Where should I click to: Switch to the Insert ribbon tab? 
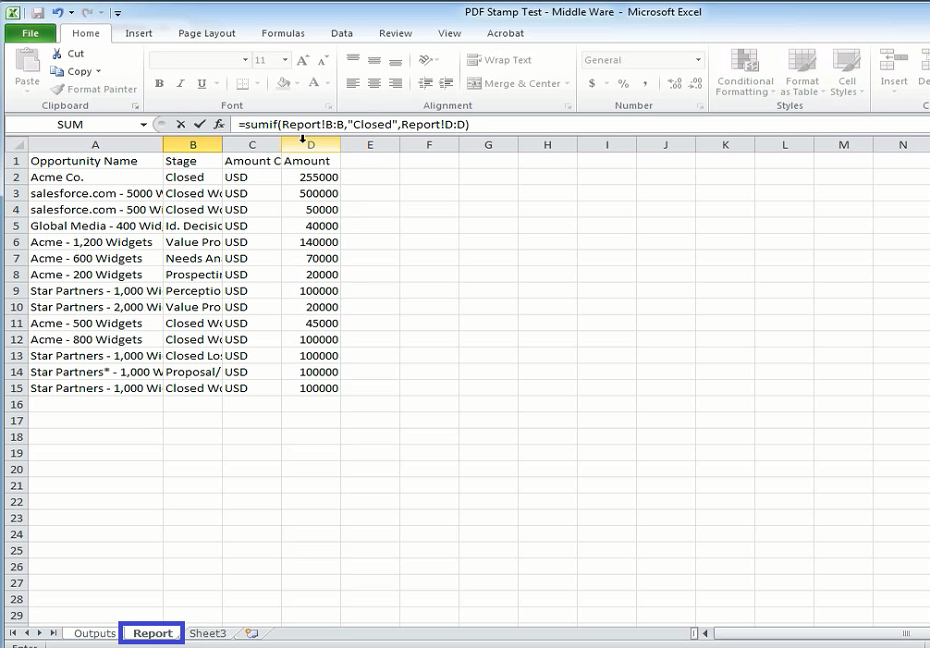click(x=139, y=34)
